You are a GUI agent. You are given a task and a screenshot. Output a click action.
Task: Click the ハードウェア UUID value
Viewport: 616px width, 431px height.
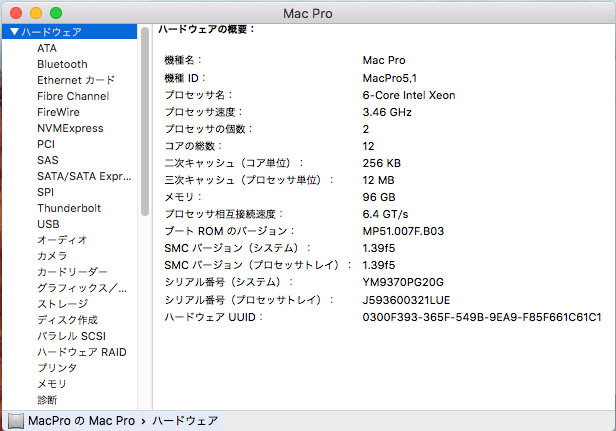tap(482, 317)
